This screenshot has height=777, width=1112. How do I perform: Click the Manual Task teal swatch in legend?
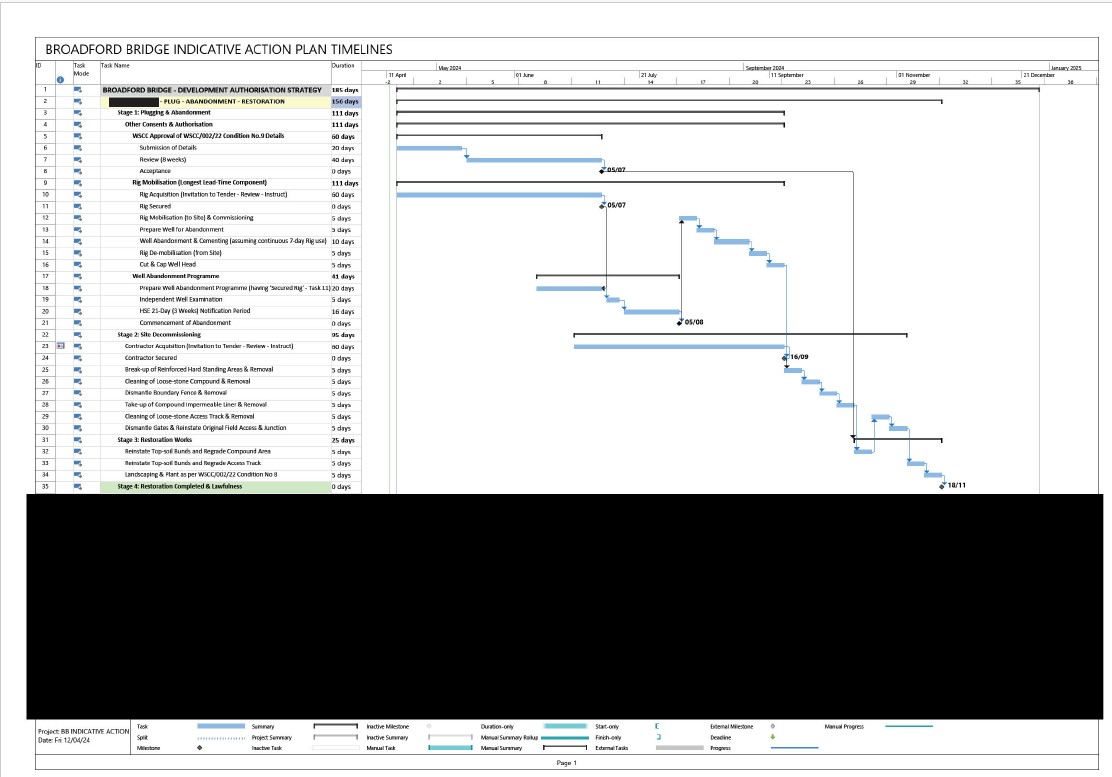click(x=449, y=748)
